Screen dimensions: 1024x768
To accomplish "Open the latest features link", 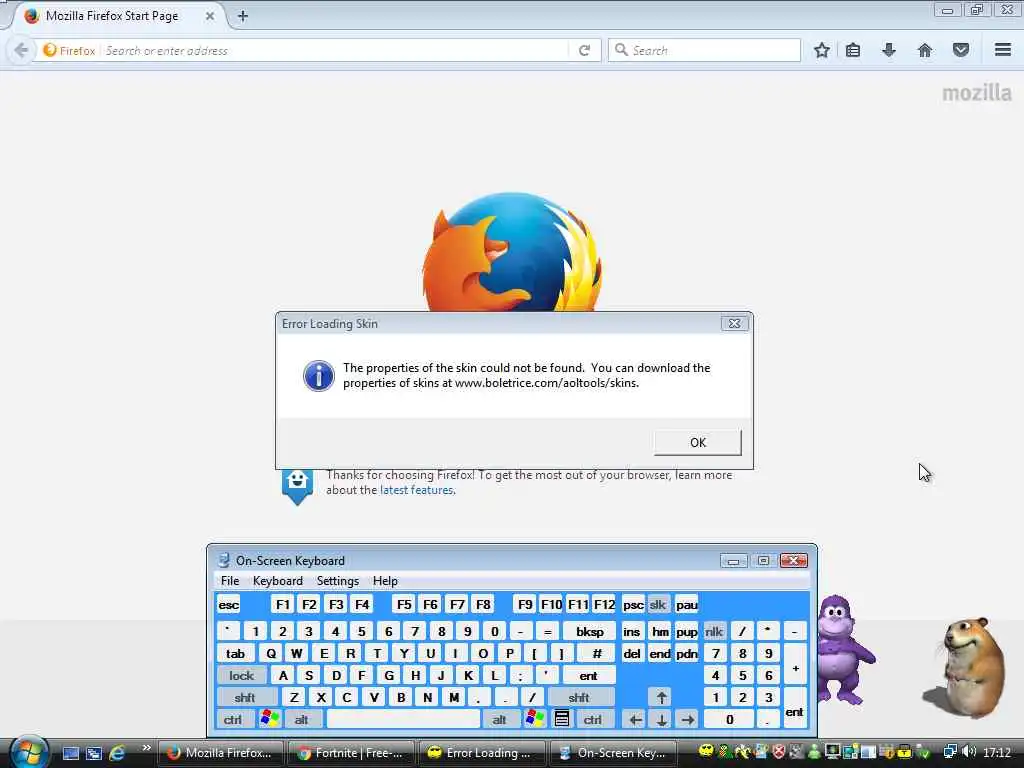I will 416,490.
